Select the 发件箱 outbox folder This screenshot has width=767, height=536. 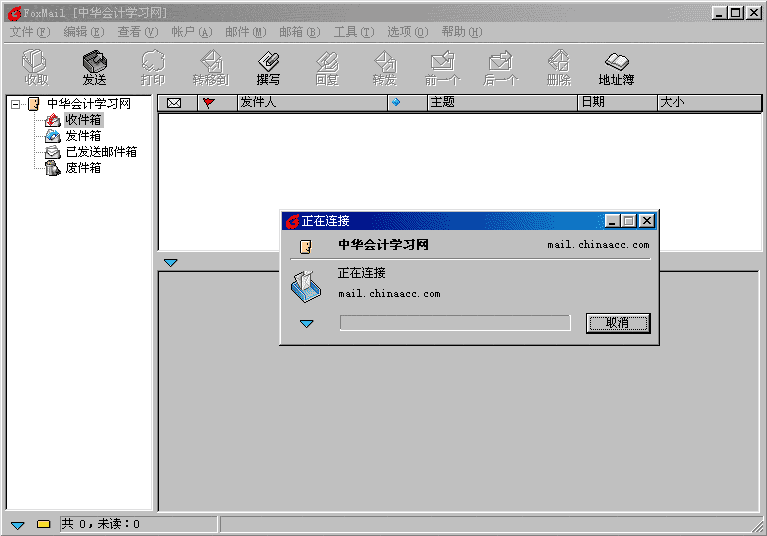pos(83,136)
